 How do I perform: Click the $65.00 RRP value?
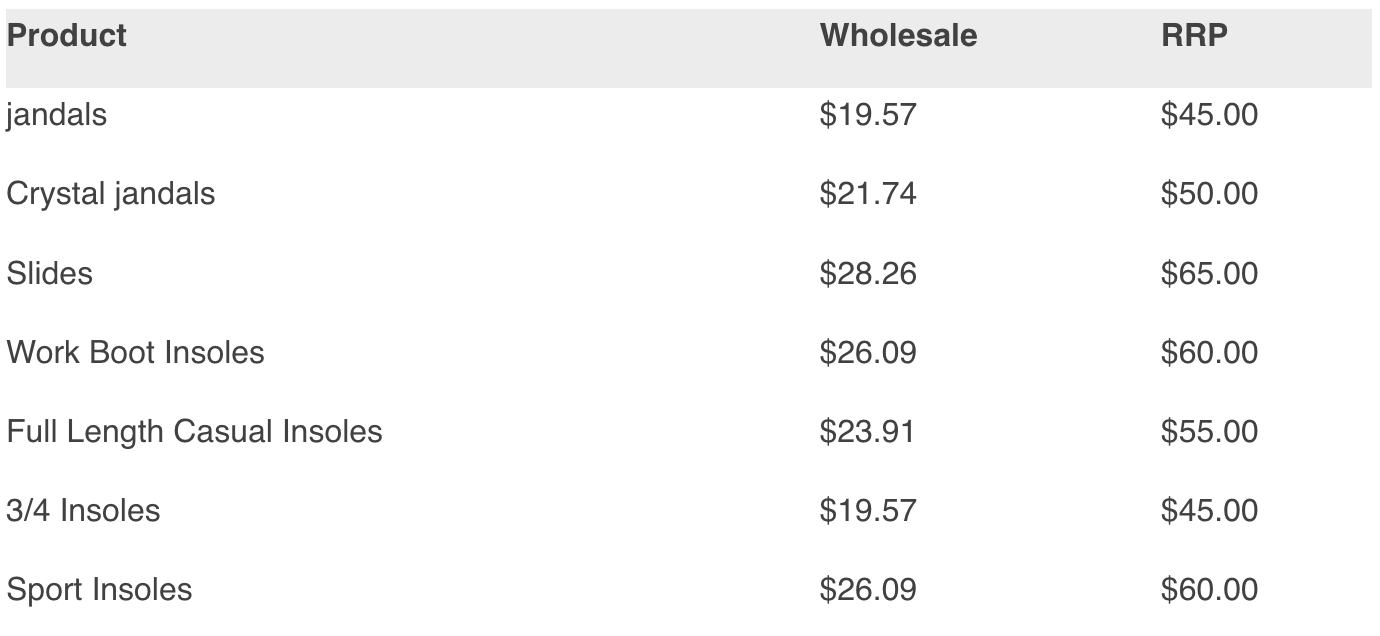point(1209,273)
